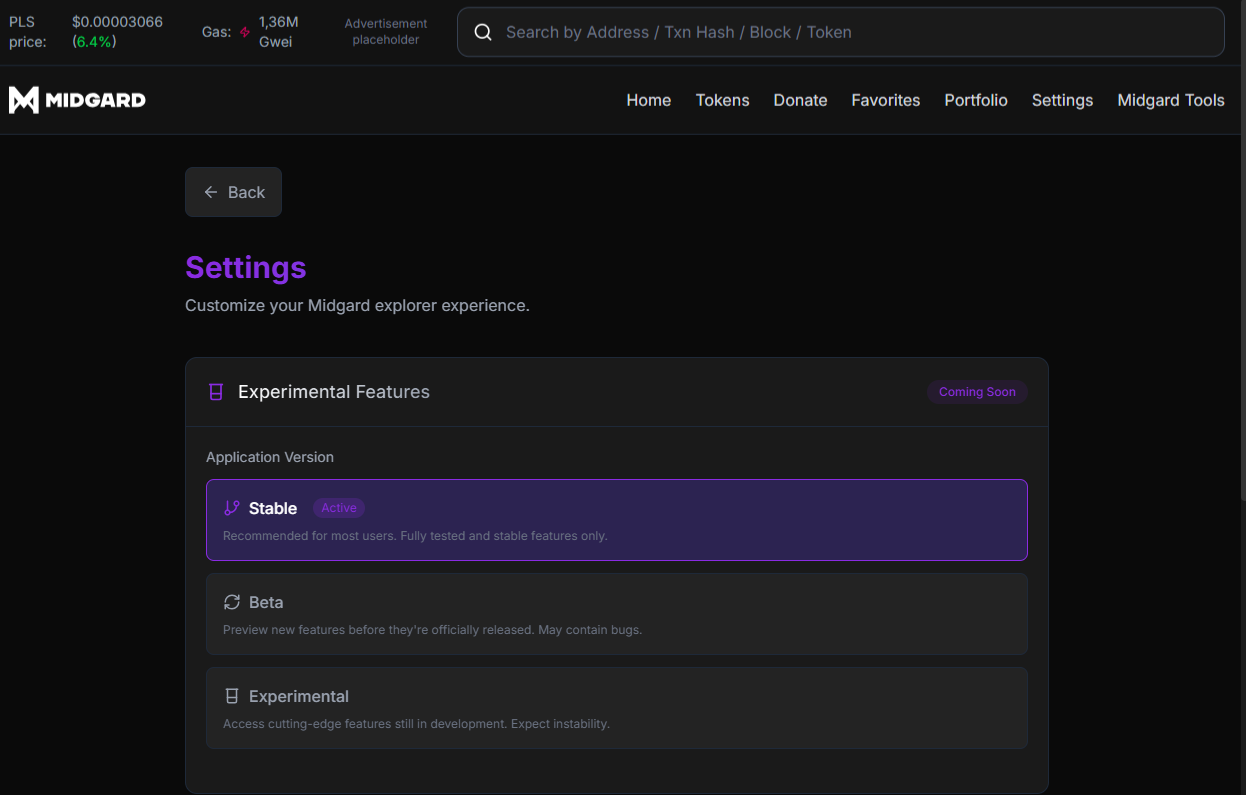Click the Application Version label
The image size is (1246, 795).
click(x=270, y=457)
